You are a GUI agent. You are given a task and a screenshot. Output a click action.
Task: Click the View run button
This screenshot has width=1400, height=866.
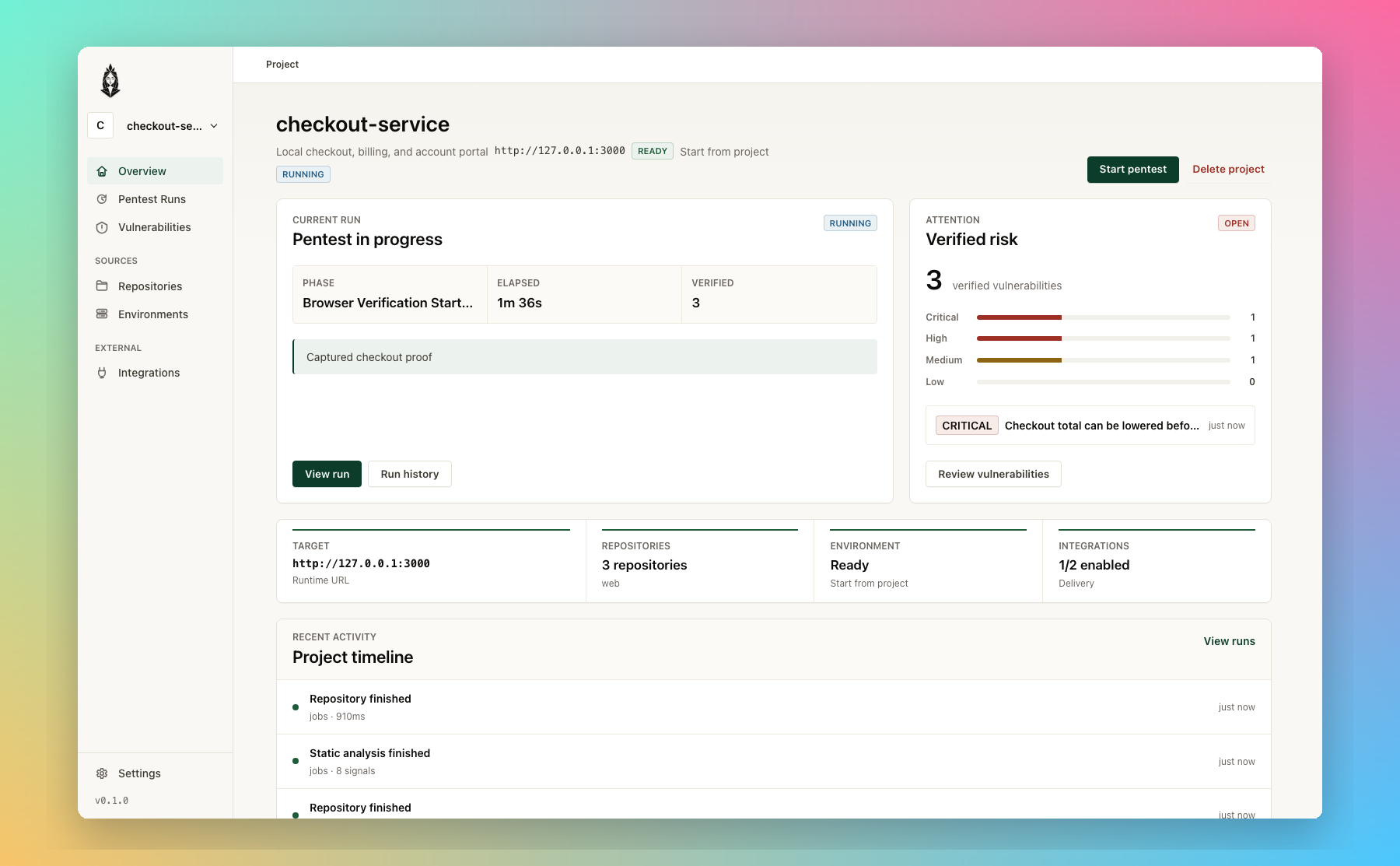[x=327, y=474]
